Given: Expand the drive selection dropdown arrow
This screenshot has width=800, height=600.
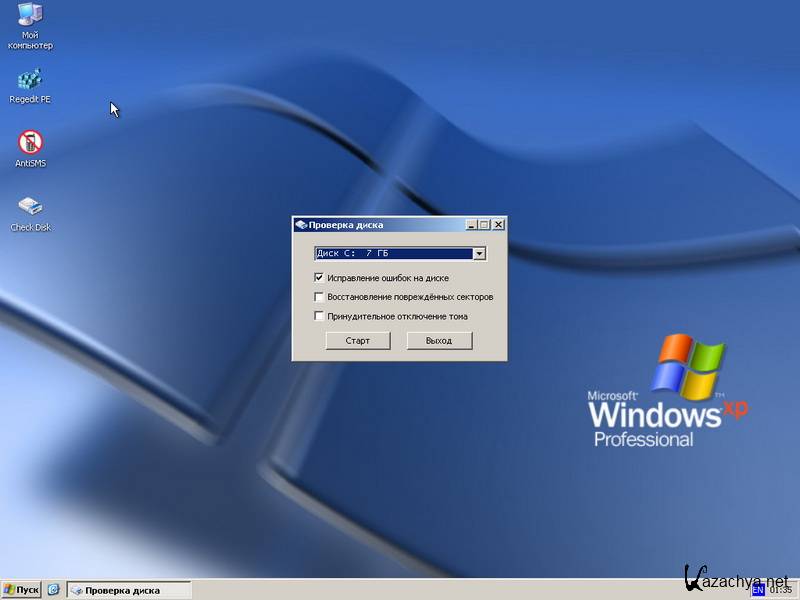Looking at the screenshot, I should [480, 254].
